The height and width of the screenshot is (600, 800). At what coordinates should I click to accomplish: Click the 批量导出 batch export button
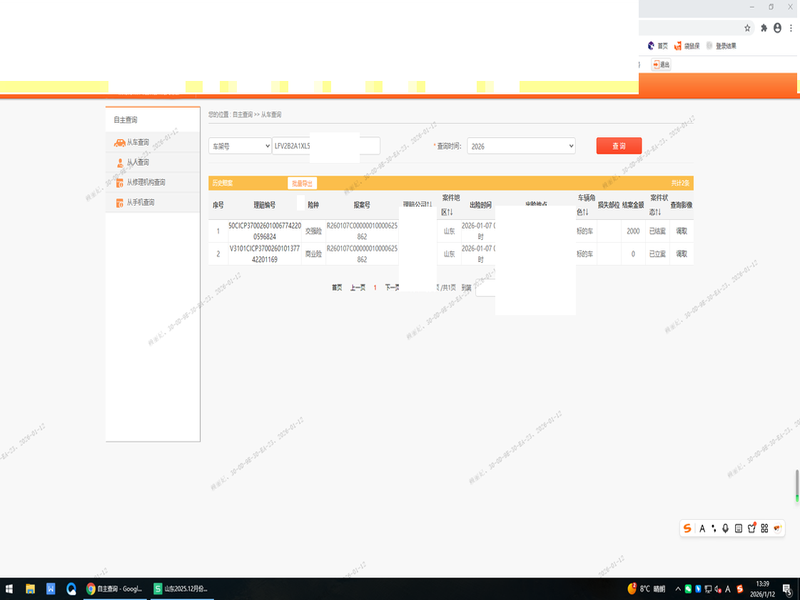point(301,183)
